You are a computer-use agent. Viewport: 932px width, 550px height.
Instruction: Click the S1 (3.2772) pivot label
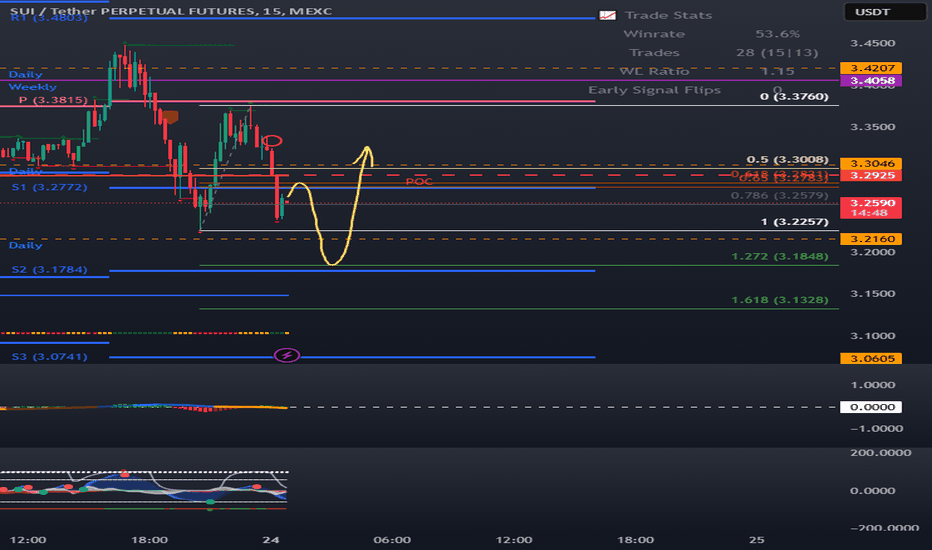pyautogui.click(x=49, y=187)
